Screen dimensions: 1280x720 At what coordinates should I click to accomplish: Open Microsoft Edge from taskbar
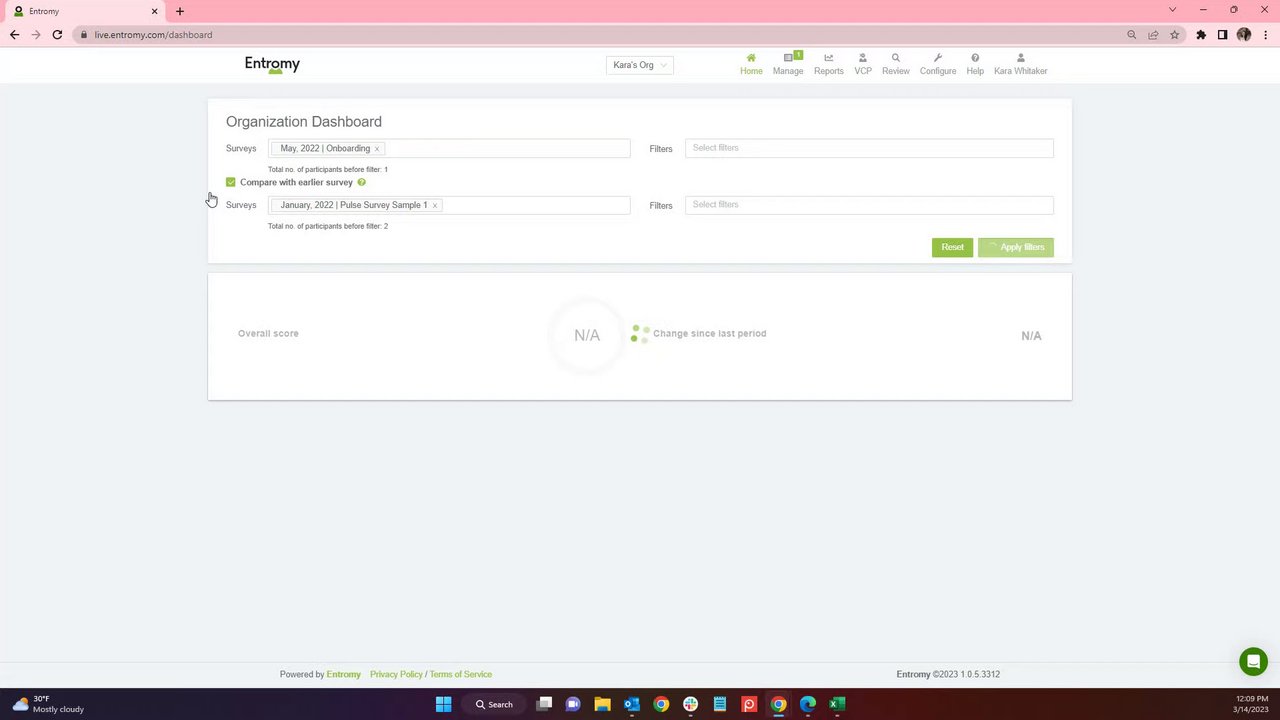tap(808, 704)
